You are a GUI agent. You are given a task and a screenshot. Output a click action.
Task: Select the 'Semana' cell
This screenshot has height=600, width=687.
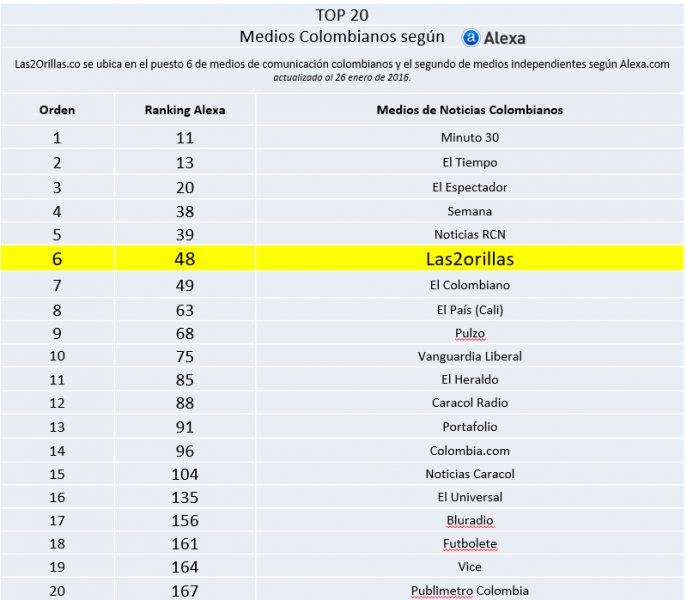(x=469, y=211)
